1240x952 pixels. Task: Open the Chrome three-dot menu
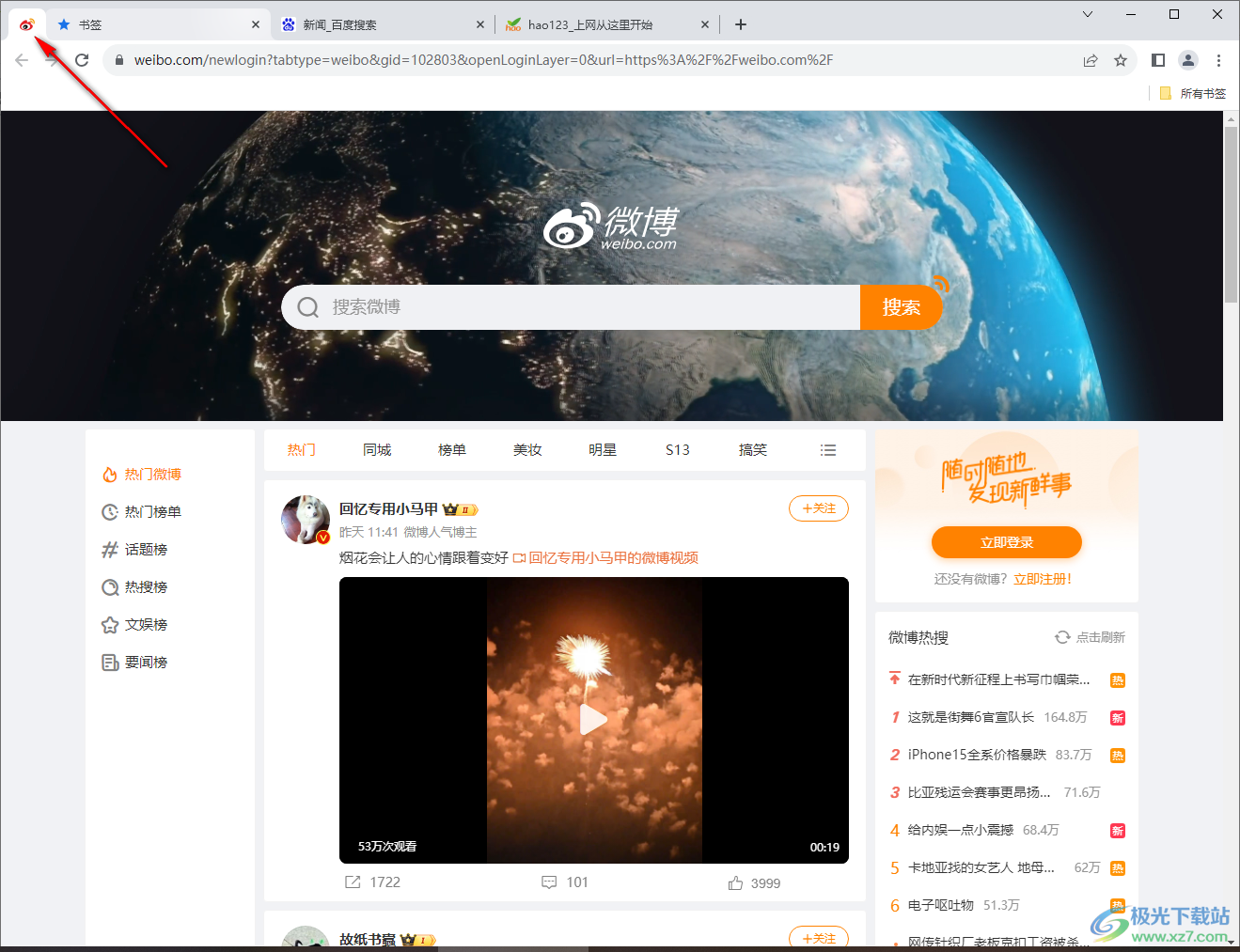(1218, 60)
